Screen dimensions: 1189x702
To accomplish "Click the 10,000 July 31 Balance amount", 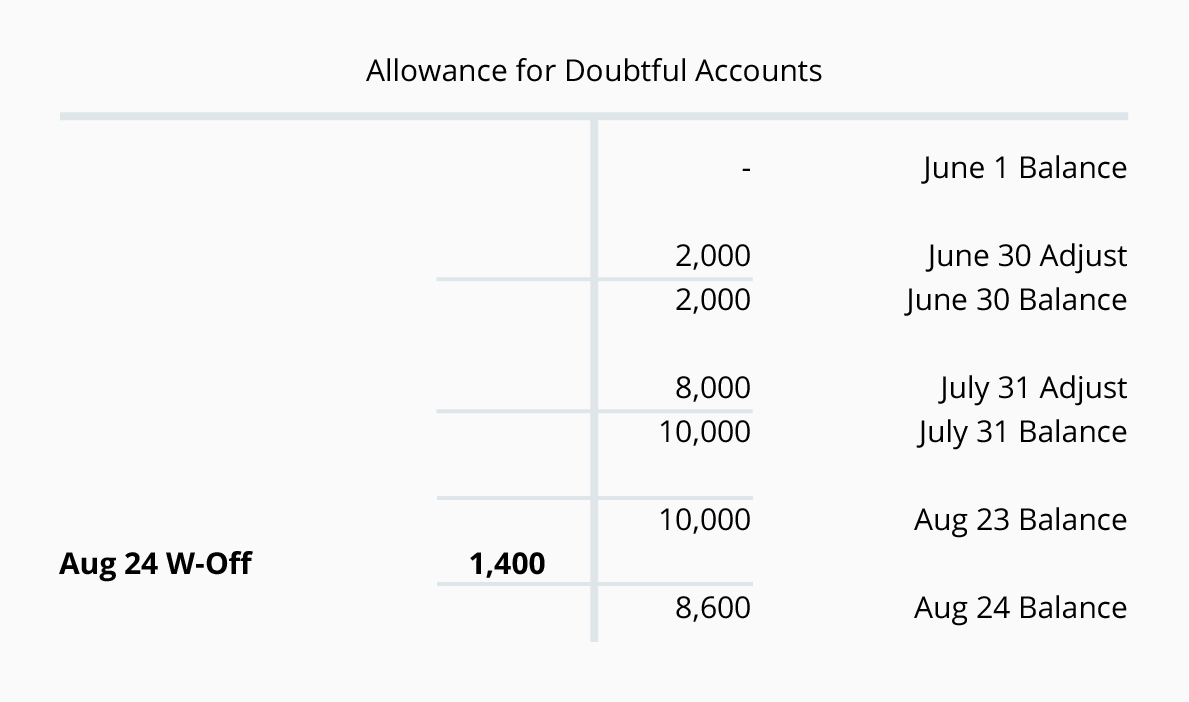I will [x=705, y=432].
